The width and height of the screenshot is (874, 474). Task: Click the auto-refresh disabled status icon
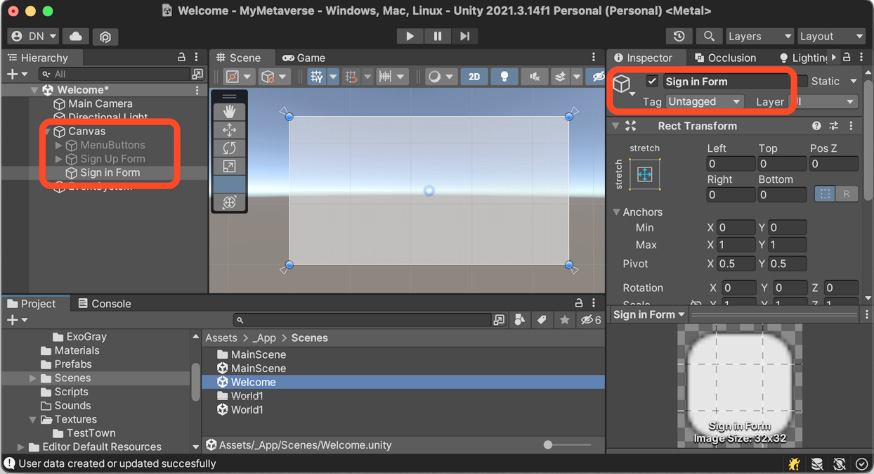pyautogui.click(x=839, y=464)
